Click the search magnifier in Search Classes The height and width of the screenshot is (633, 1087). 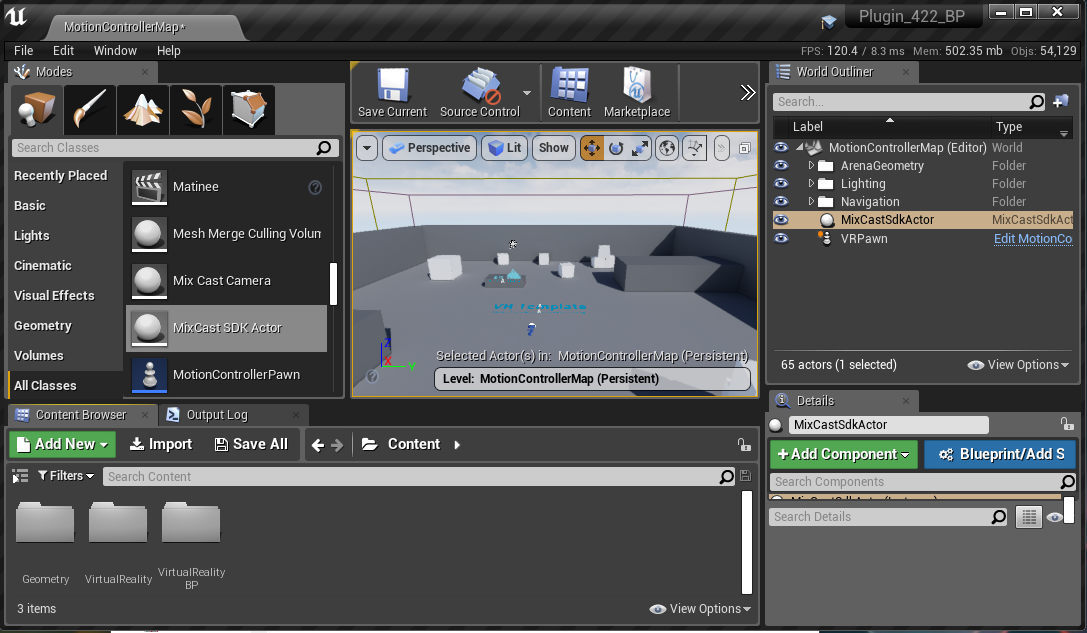tap(324, 148)
